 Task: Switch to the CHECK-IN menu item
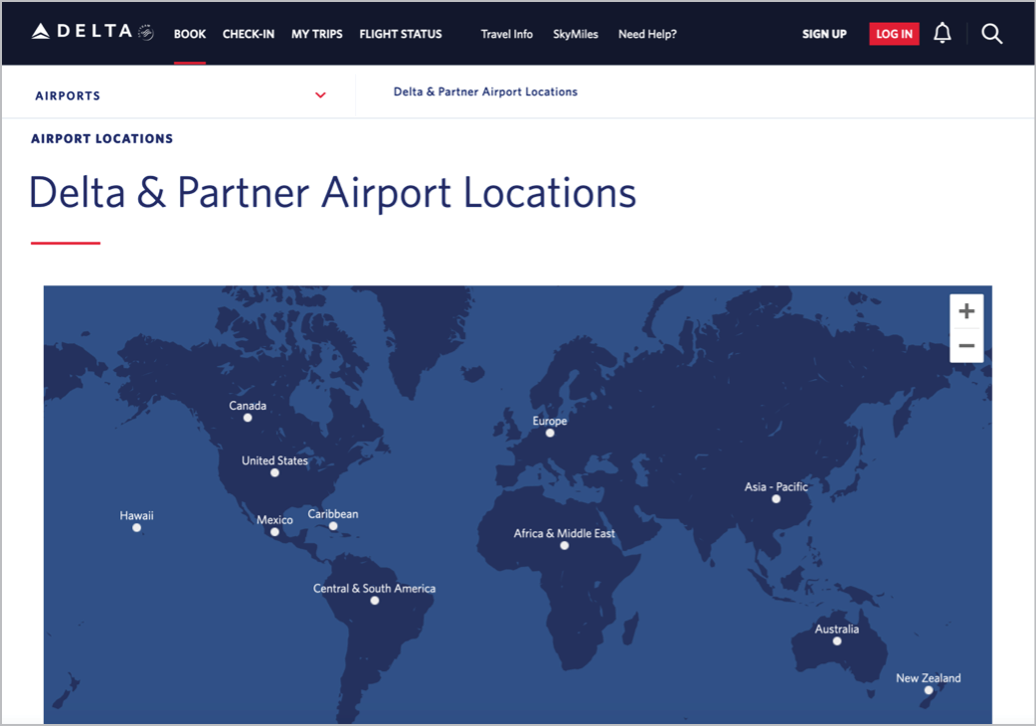point(248,33)
